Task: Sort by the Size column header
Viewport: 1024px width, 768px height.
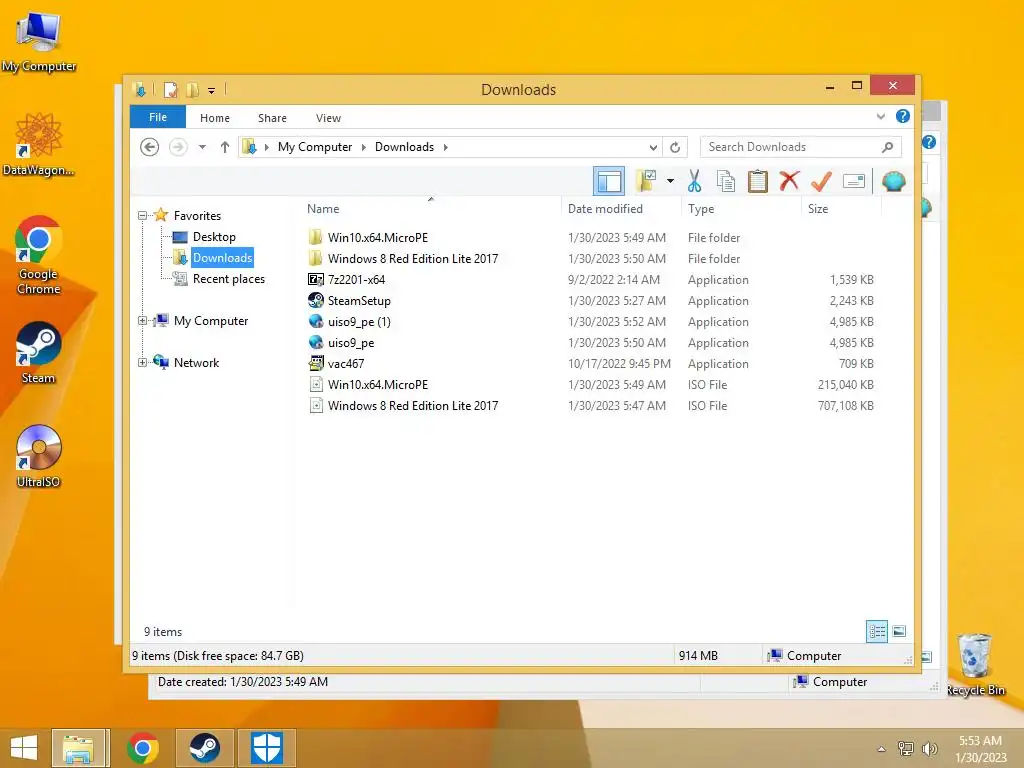Action: click(x=818, y=209)
